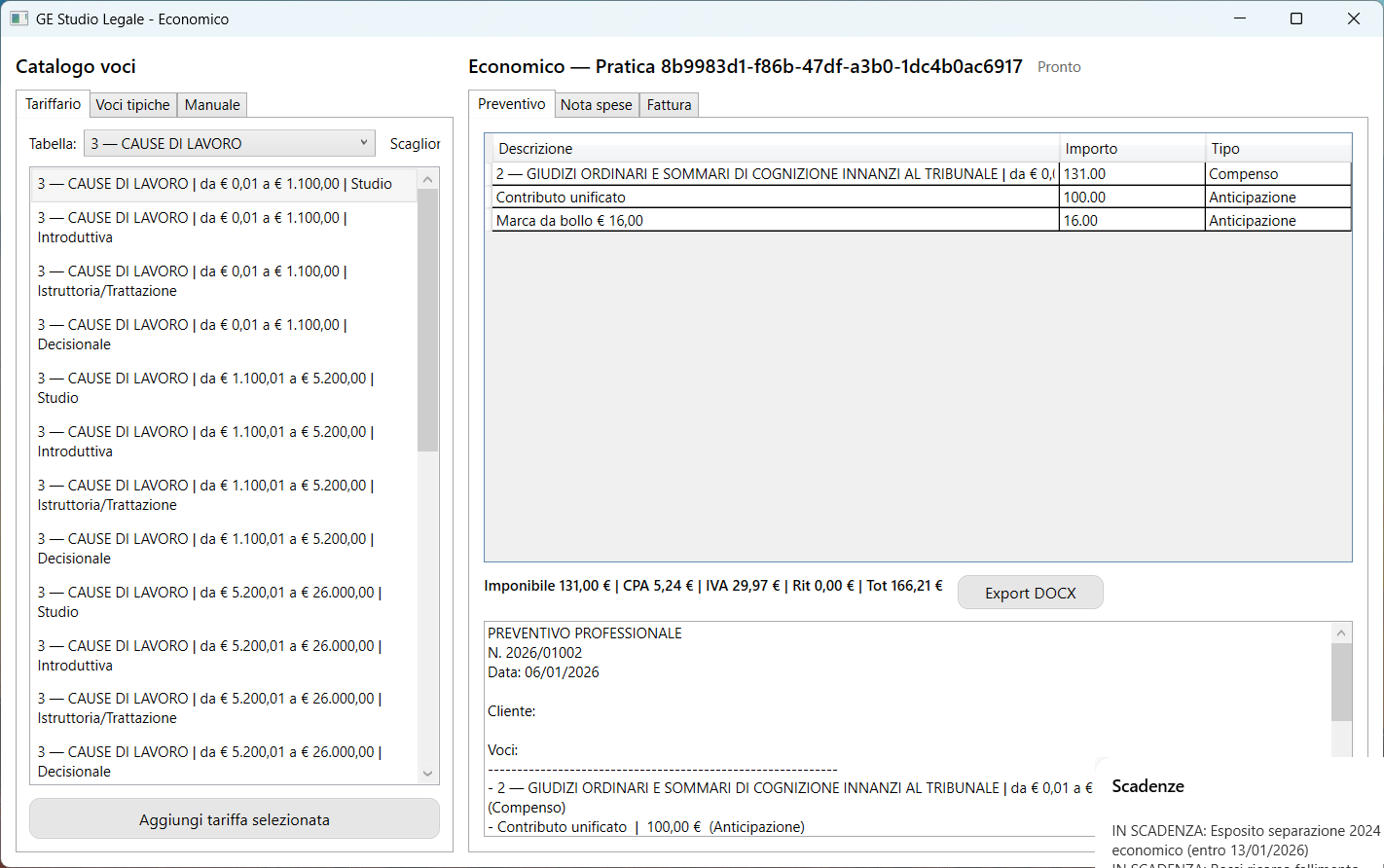1384x868 pixels.
Task: Switch to the Voci tipiche tab
Action: pyautogui.click(x=132, y=105)
